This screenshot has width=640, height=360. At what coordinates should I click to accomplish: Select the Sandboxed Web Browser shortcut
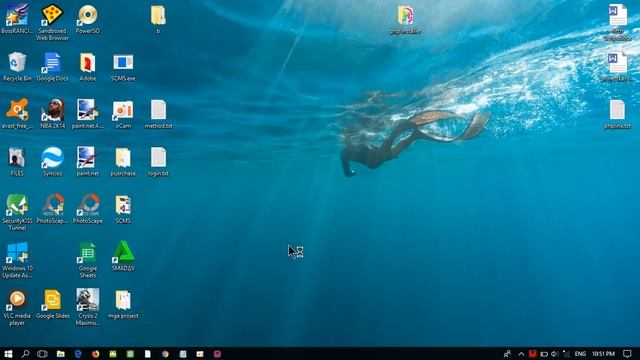click(52, 22)
